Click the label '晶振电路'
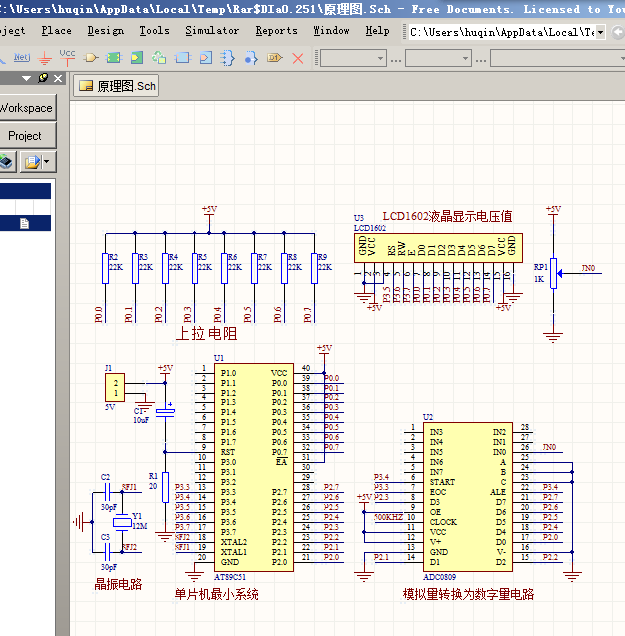This screenshot has width=625, height=636. (118, 584)
